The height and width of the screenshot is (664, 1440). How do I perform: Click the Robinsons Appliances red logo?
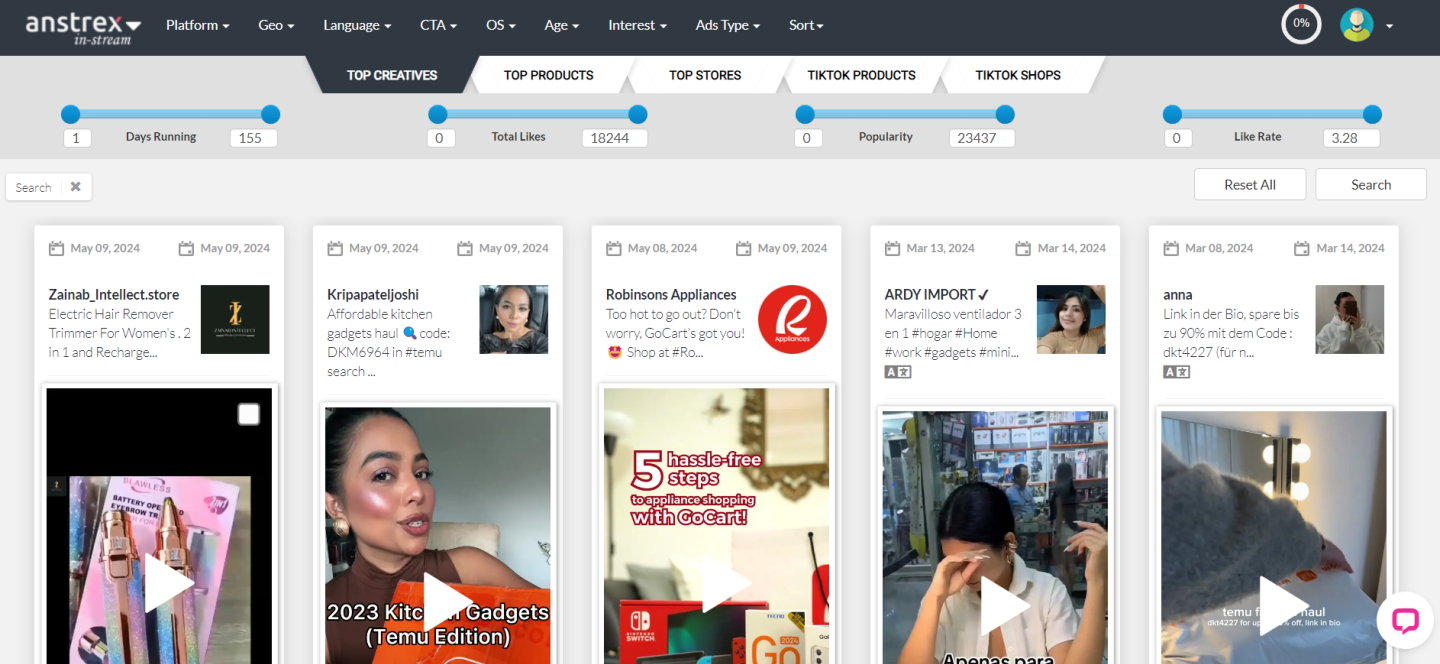[792, 320]
